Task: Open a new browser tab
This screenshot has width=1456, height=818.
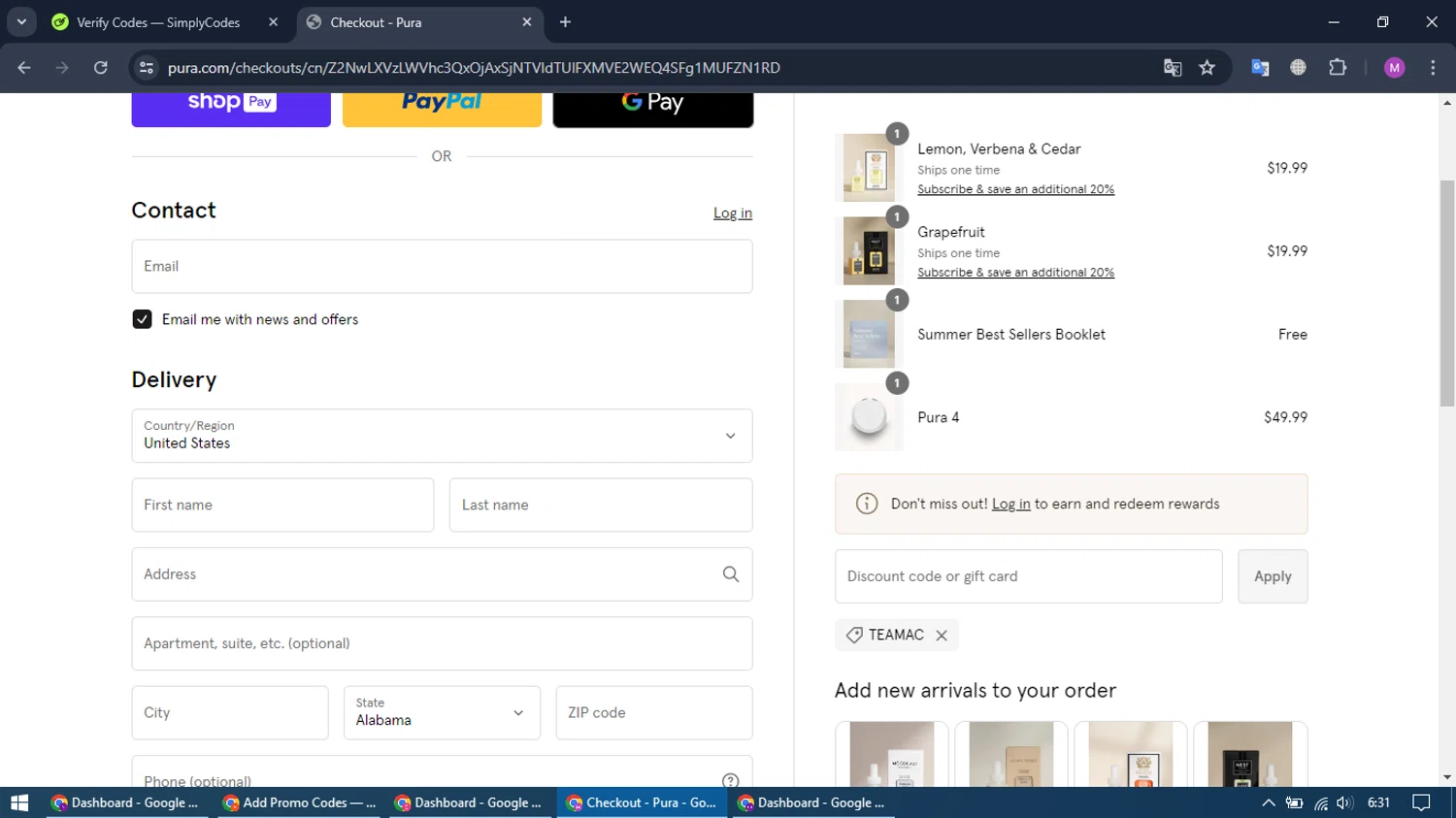Action: tap(565, 21)
